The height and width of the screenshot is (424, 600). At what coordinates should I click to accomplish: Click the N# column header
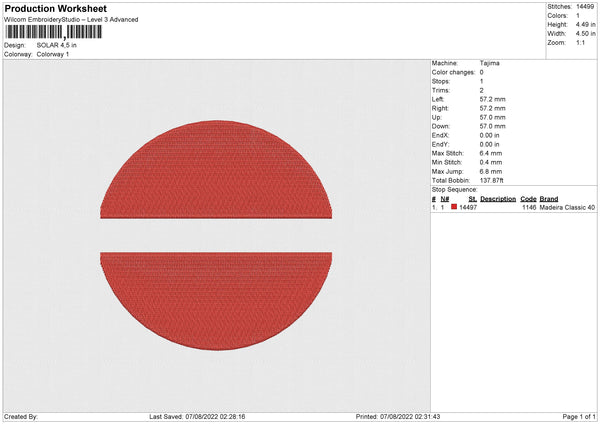click(x=445, y=198)
